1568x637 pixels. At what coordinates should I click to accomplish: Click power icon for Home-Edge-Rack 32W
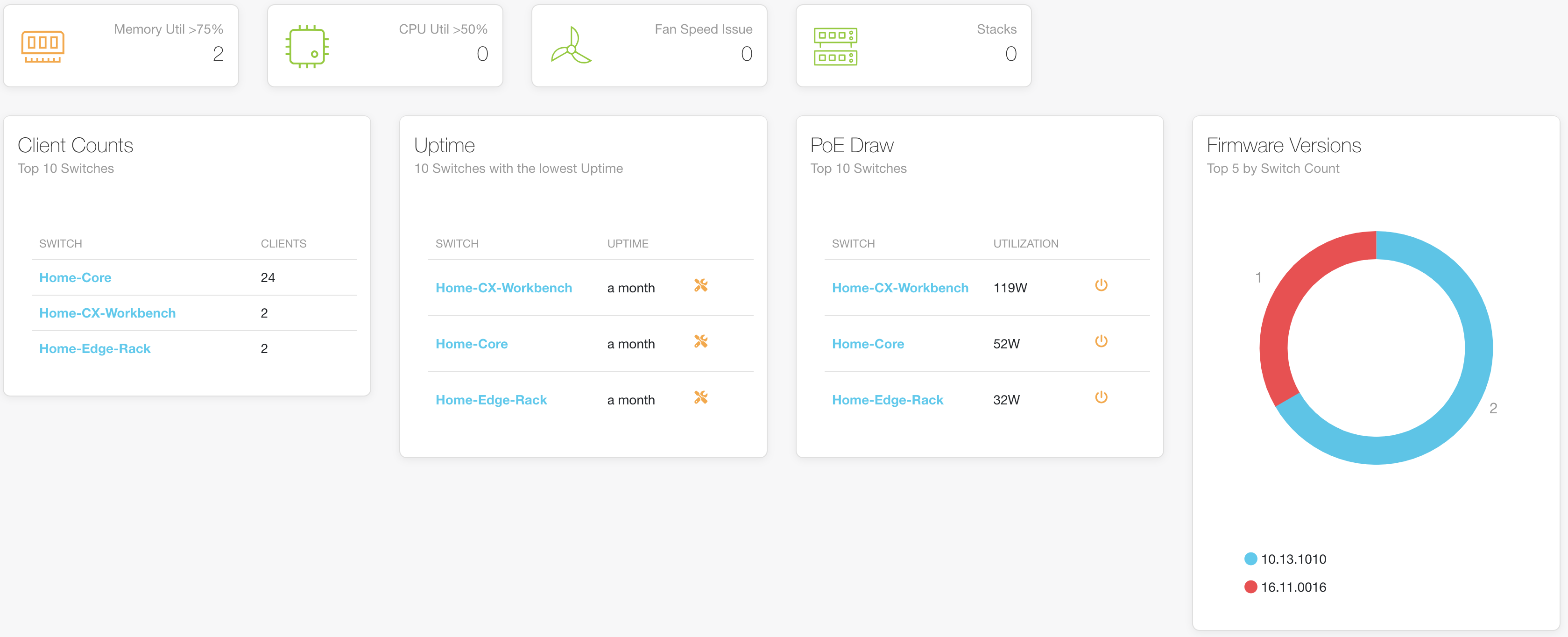click(x=1101, y=397)
